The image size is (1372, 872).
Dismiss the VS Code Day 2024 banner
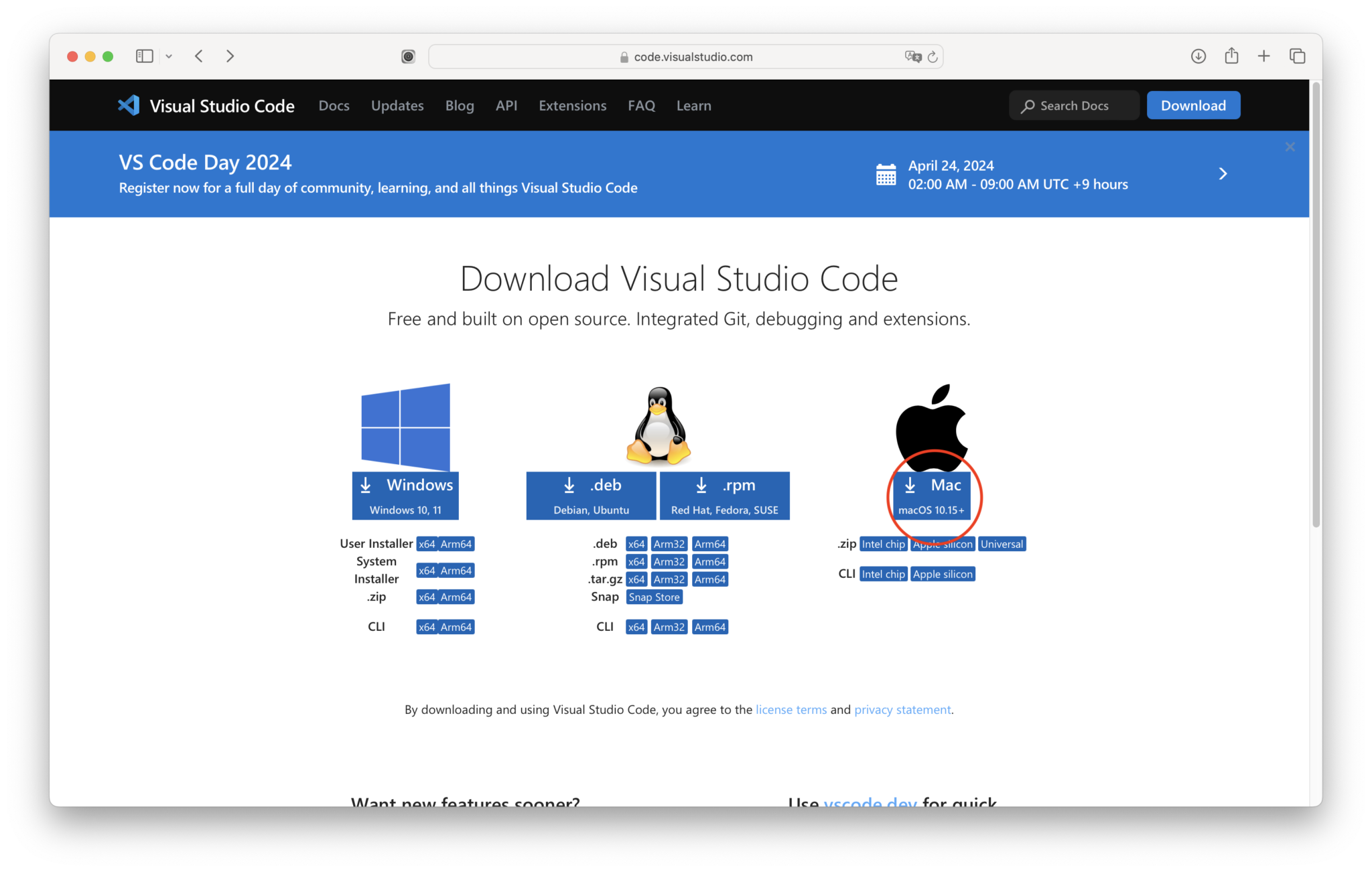click(x=1290, y=147)
